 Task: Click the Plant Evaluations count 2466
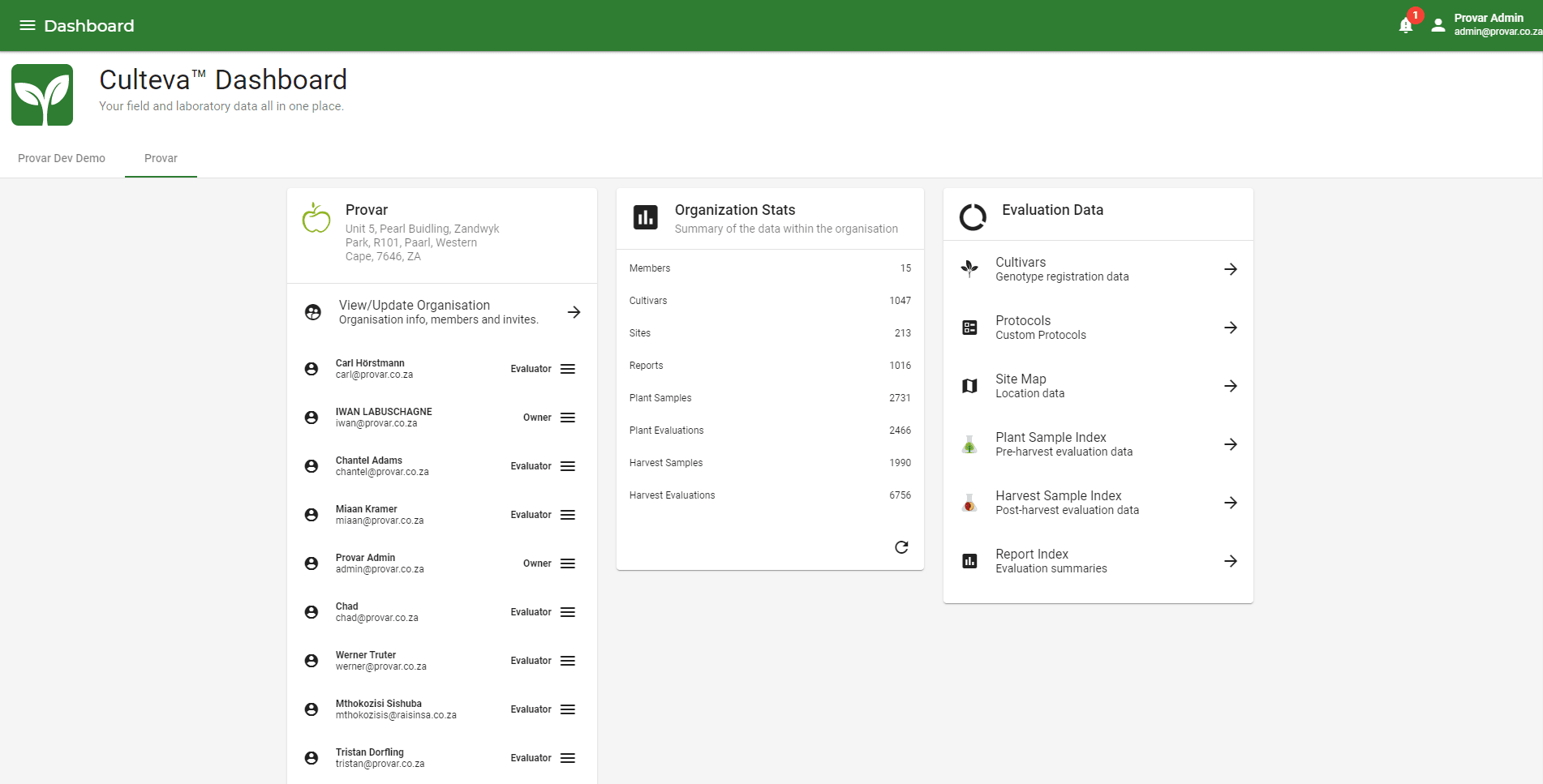(900, 431)
